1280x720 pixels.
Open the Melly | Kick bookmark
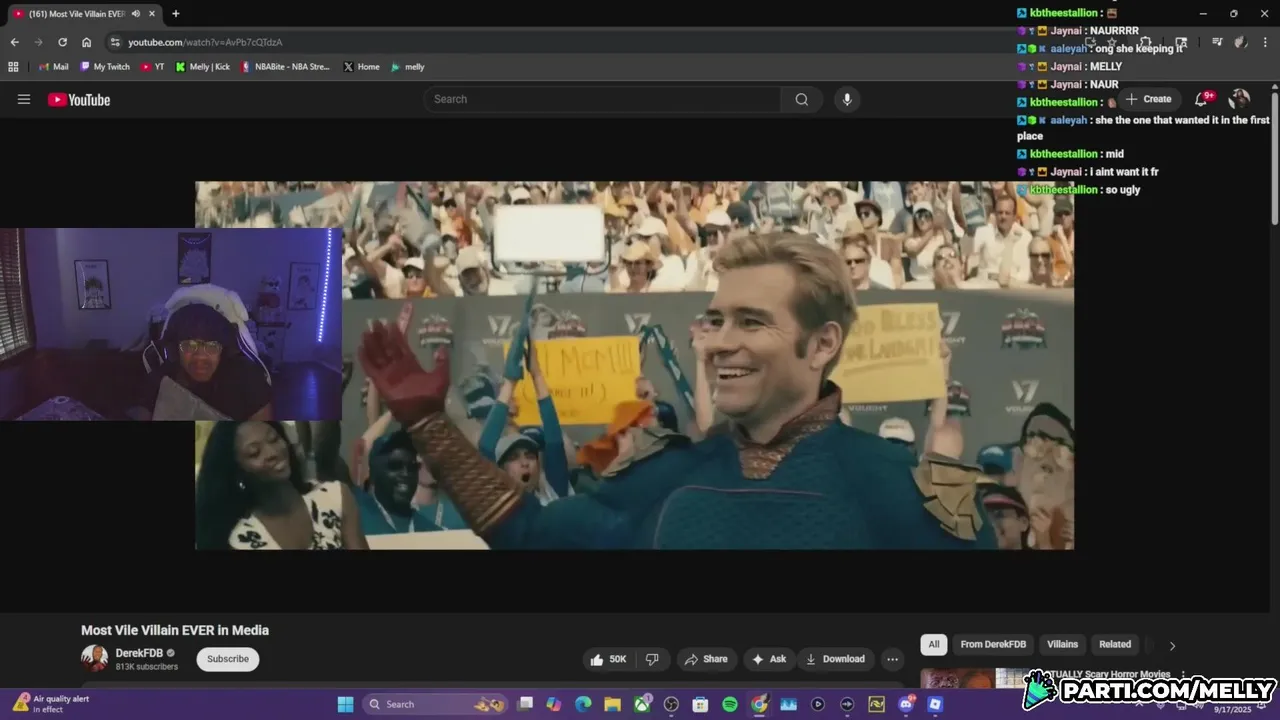(203, 67)
